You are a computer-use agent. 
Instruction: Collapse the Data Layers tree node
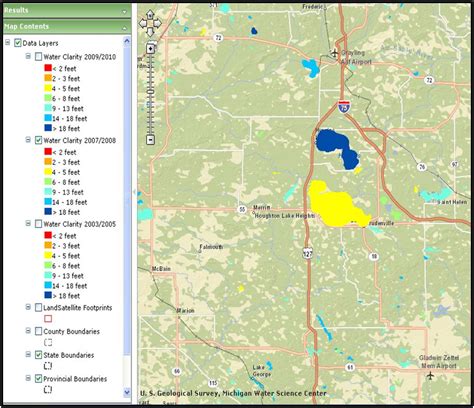[8, 43]
